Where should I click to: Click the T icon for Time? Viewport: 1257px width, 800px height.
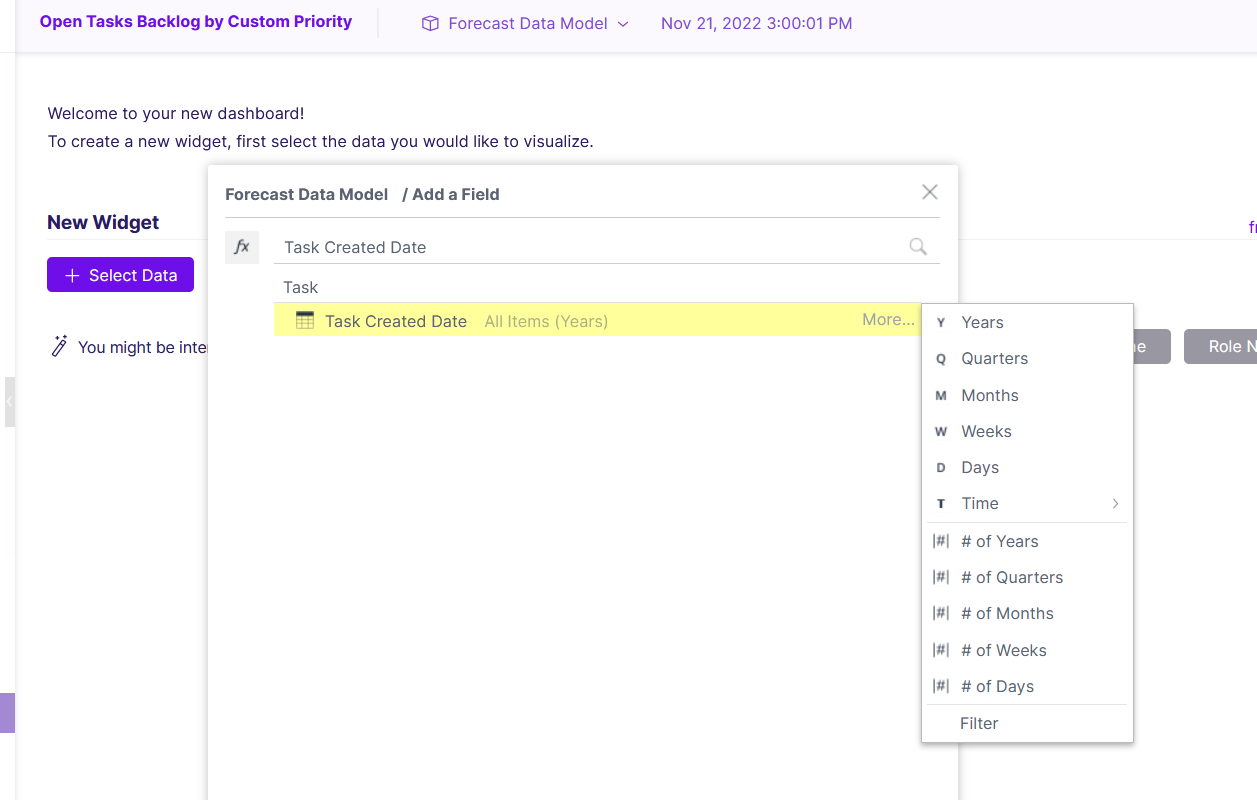point(941,504)
